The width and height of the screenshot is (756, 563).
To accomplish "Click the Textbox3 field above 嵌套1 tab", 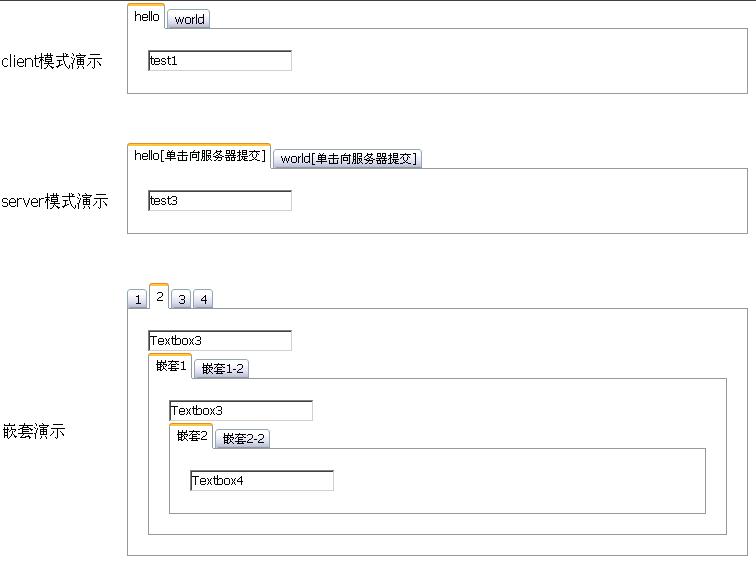I will pyautogui.click(x=220, y=341).
